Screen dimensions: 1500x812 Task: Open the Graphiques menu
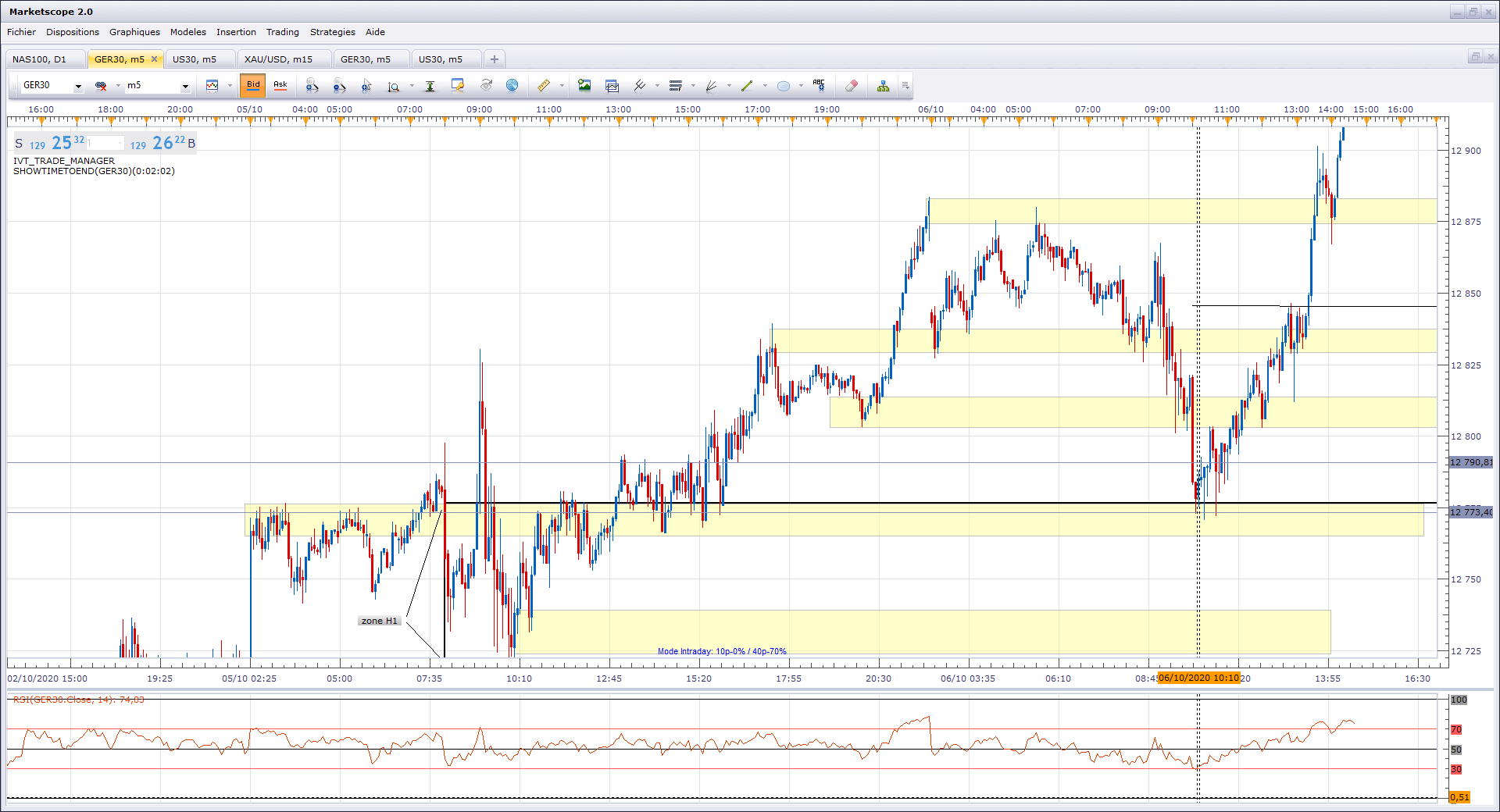[134, 32]
